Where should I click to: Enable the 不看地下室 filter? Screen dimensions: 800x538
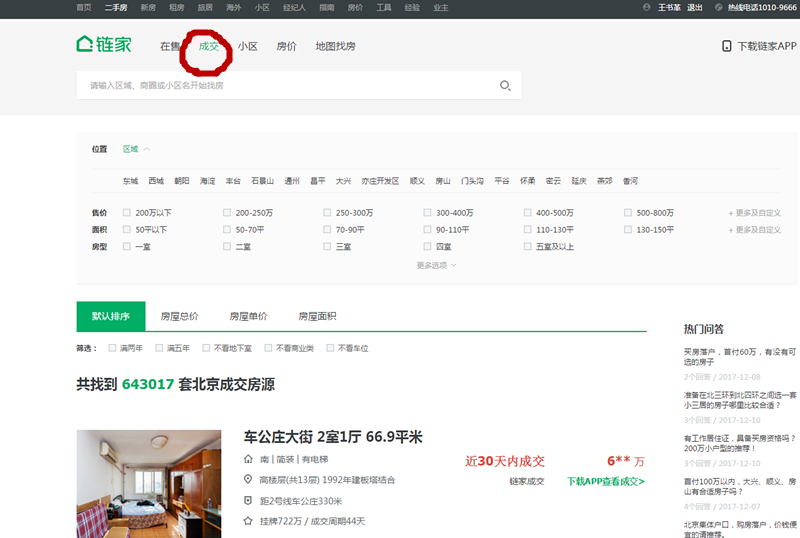tap(206, 348)
